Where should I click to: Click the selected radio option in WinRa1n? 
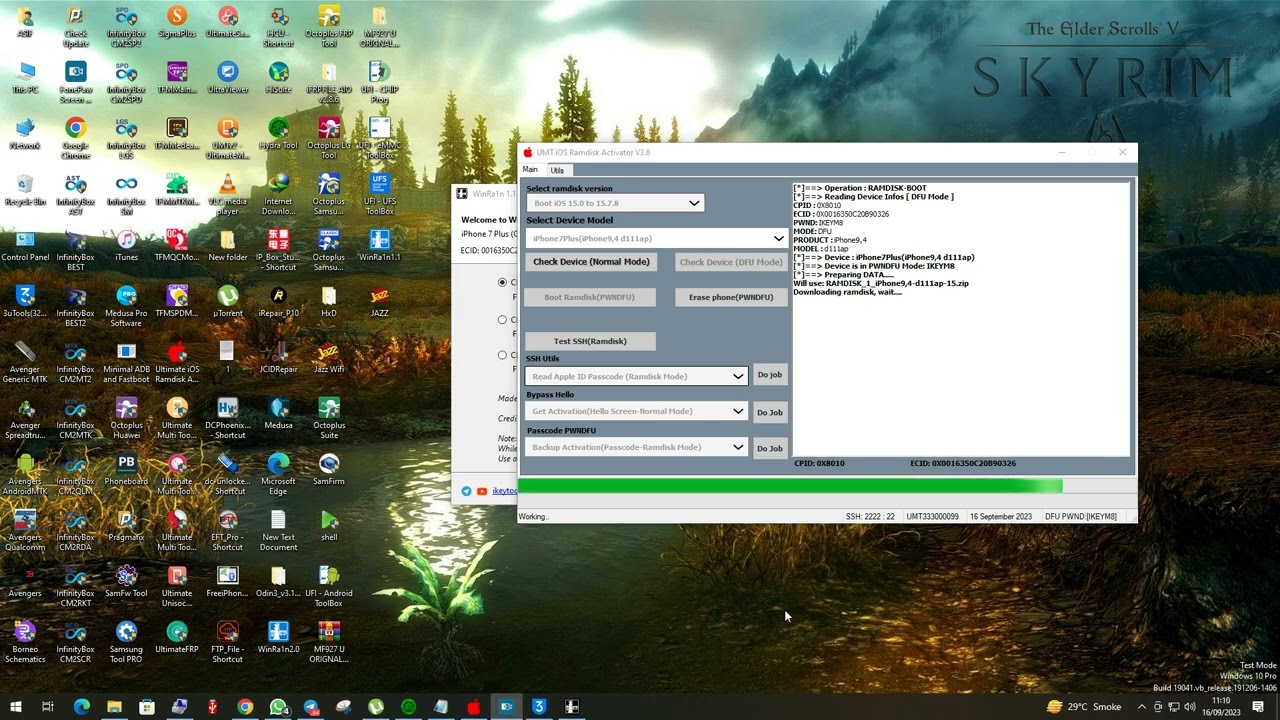(502, 283)
